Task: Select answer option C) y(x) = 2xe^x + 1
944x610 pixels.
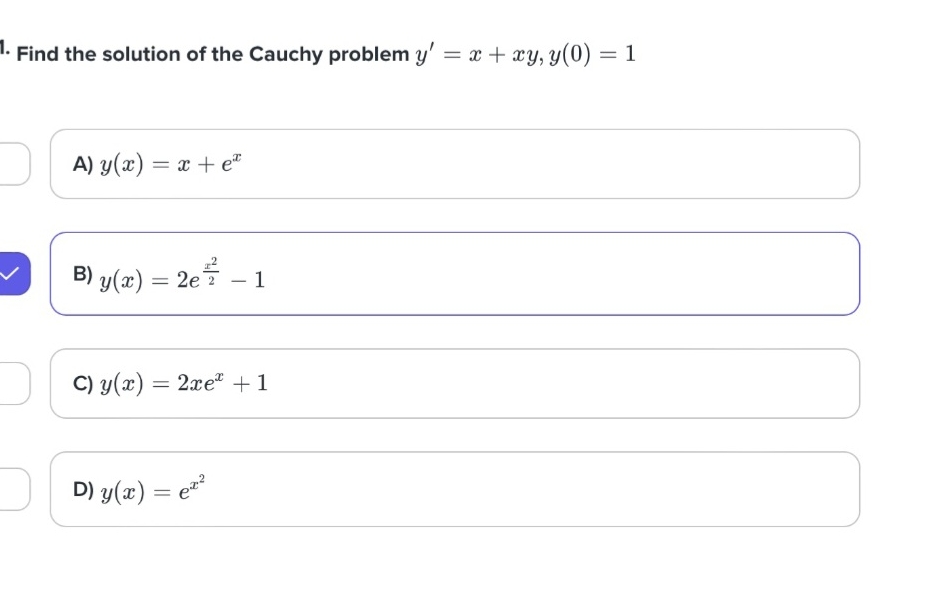Action: coord(455,383)
